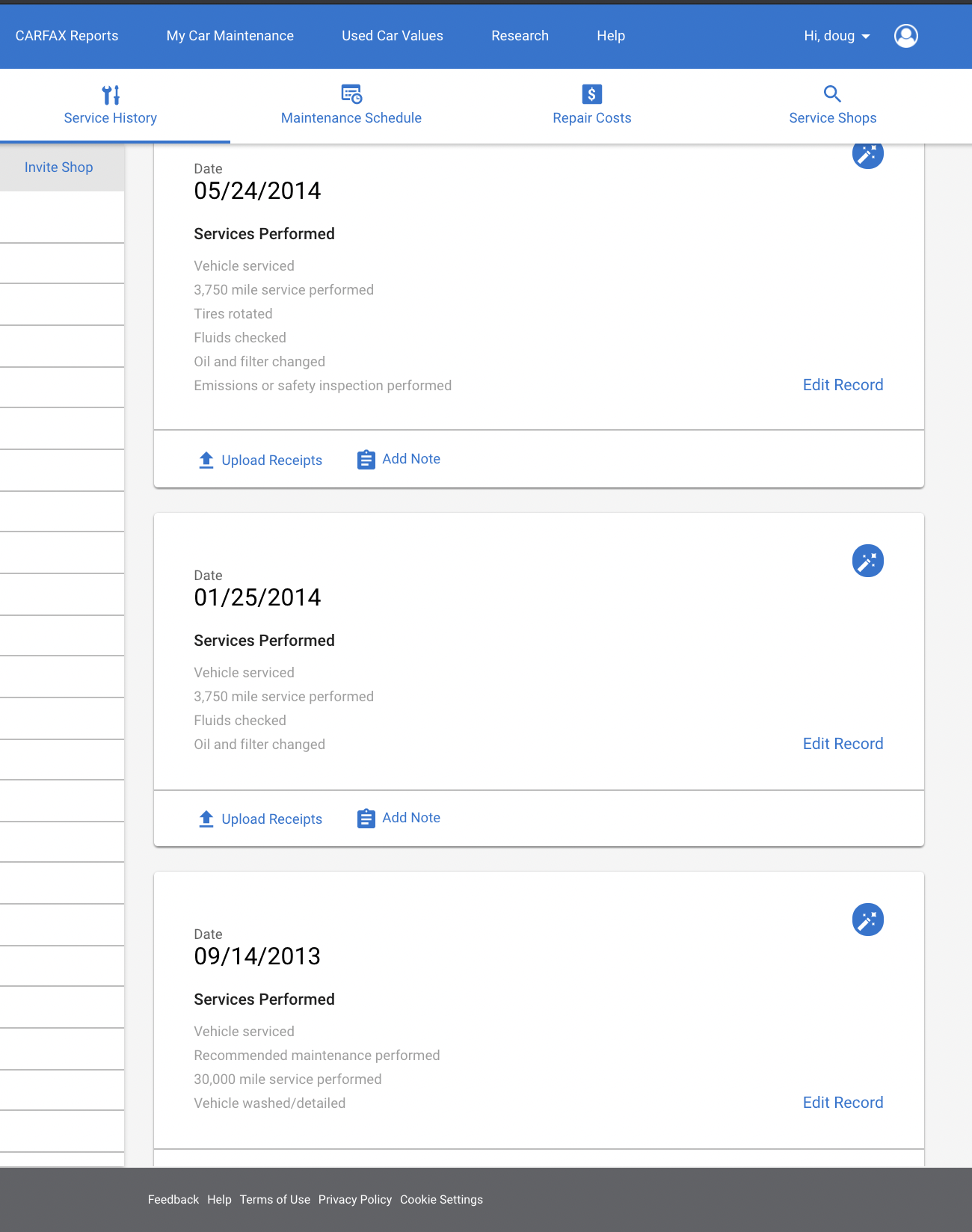This screenshot has height=1232, width=972.
Task: Select the Maintenance Schedule calendar icon
Action: [351, 94]
